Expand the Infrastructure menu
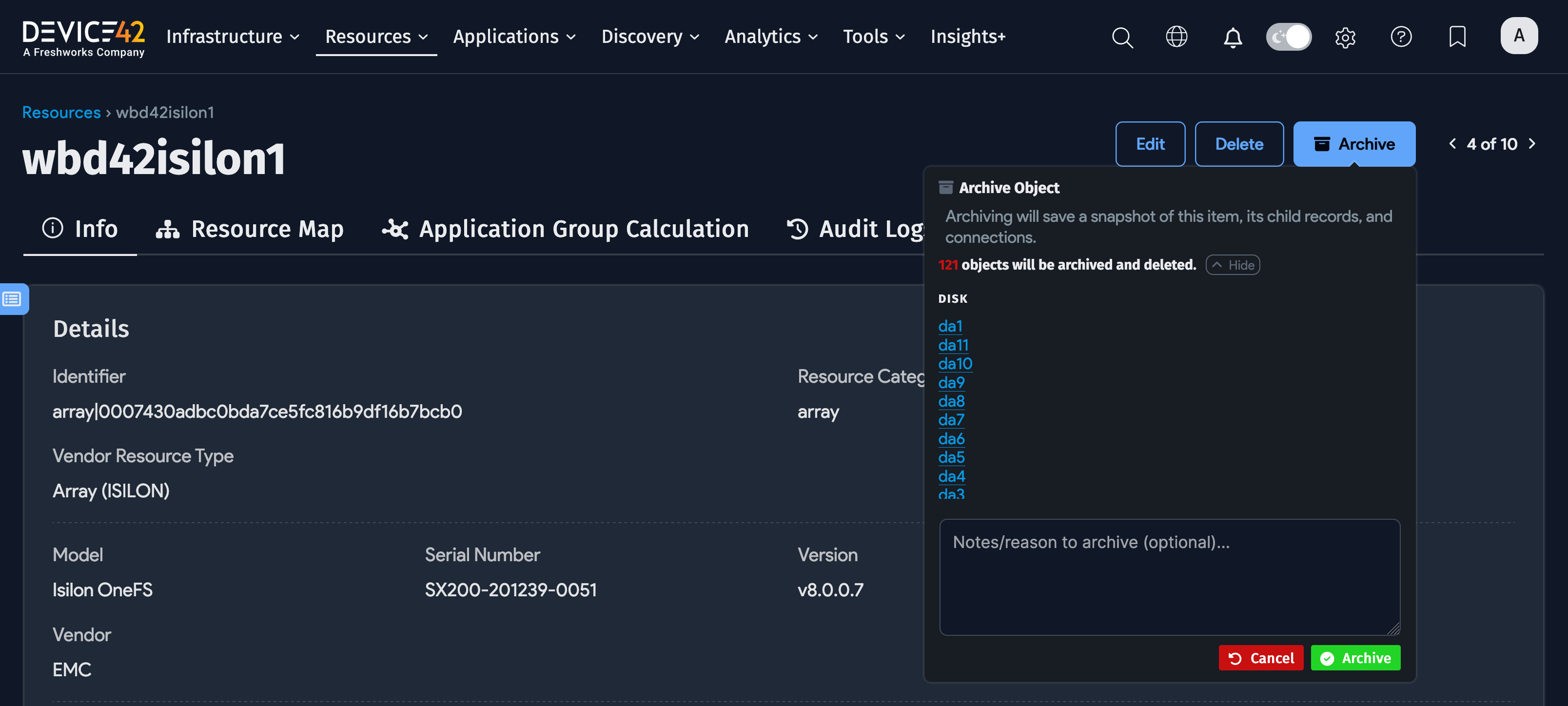1568x706 pixels. 233,37
